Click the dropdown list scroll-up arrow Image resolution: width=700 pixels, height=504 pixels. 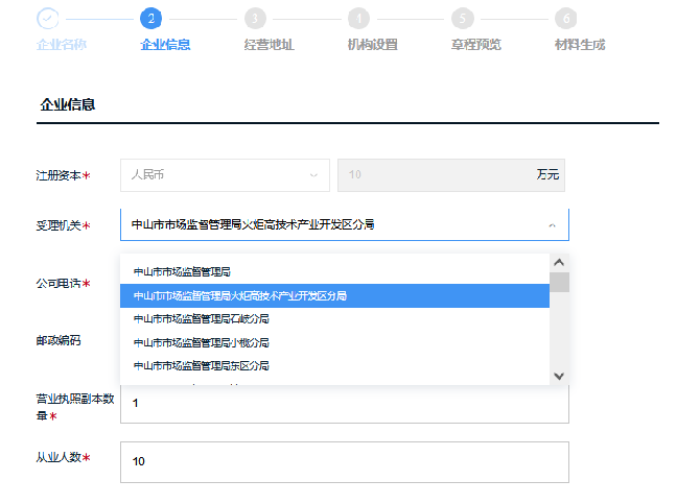pyautogui.click(x=559, y=262)
